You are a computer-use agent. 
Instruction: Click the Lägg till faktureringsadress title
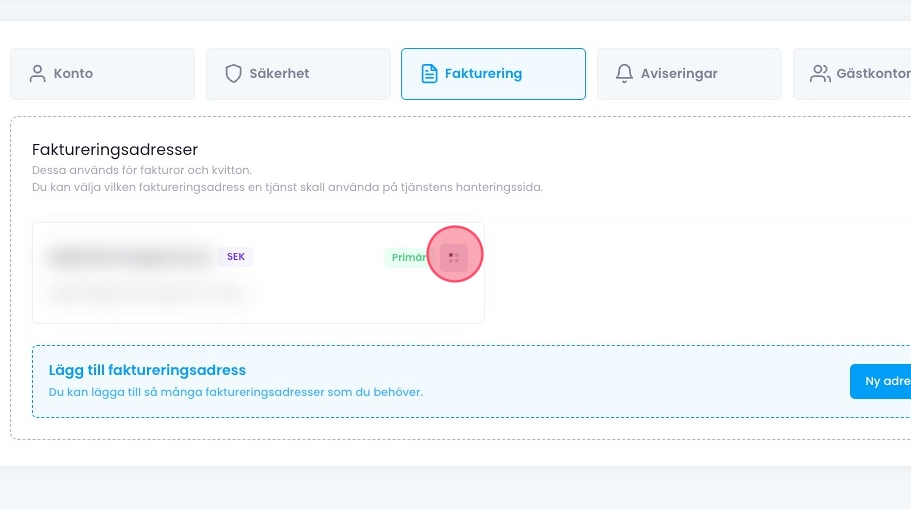pos(147,370)
